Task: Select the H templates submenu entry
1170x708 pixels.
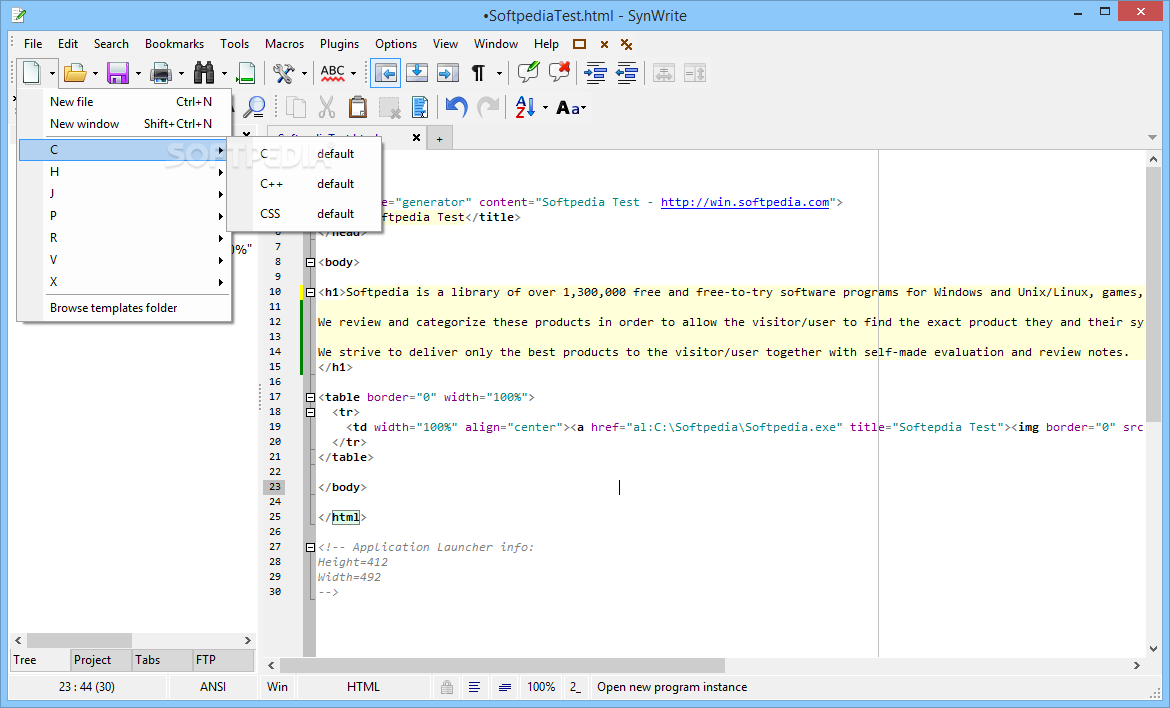Action: 125,172
